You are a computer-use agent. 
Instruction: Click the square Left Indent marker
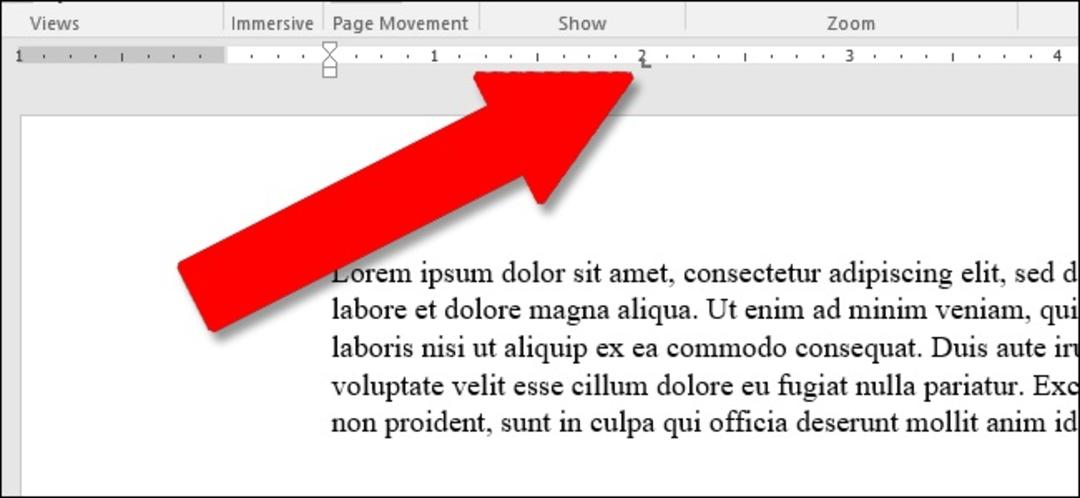tap(330, 72)
